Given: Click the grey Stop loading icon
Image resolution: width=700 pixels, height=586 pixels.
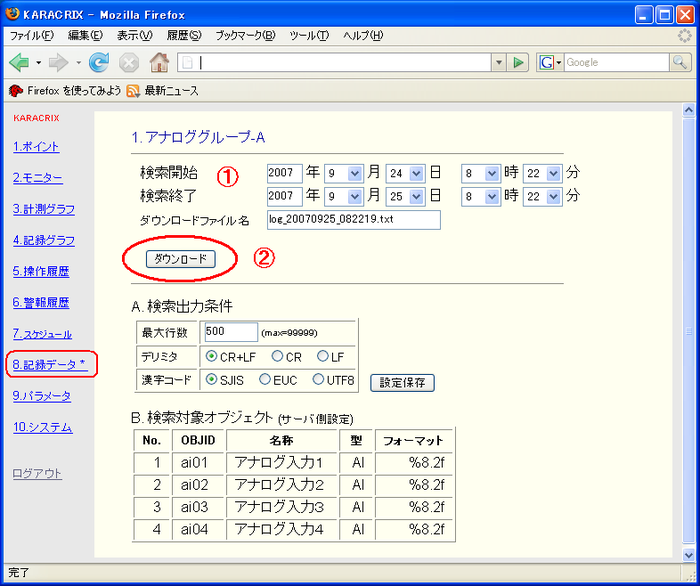Looking at the screenshot, I should click(x=129, y=63).
